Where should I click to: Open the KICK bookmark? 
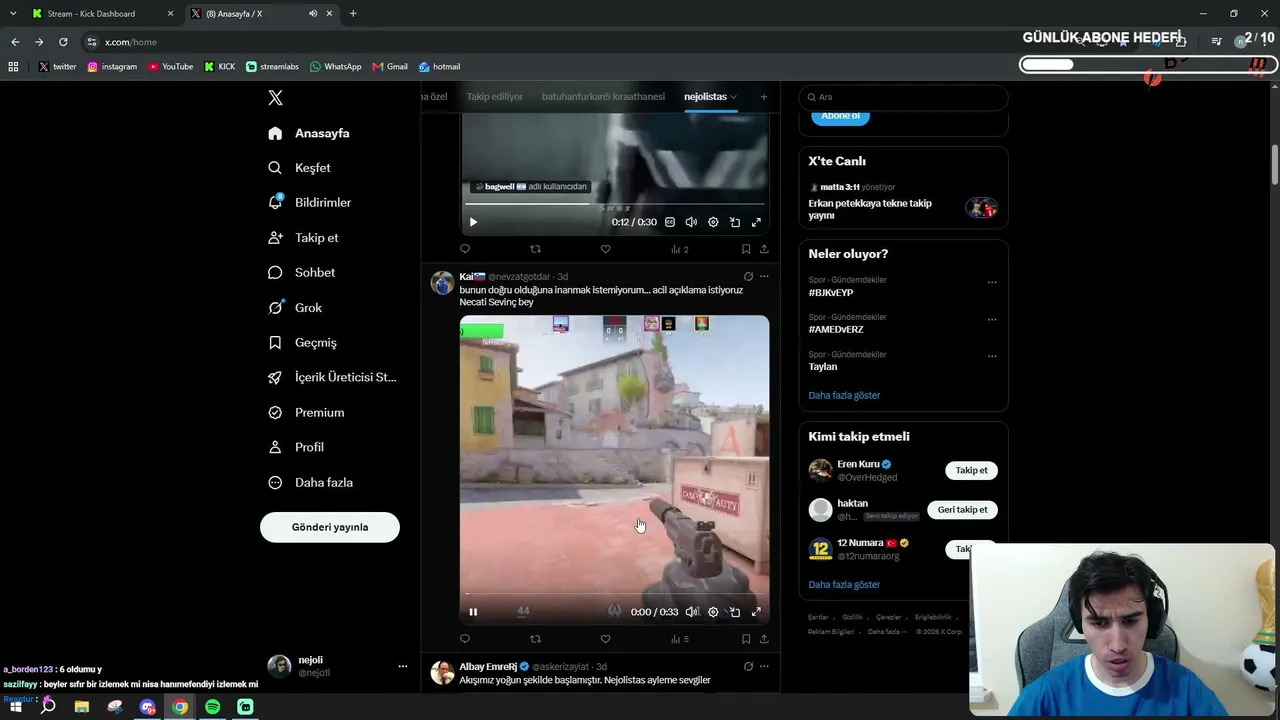[219, 66]
